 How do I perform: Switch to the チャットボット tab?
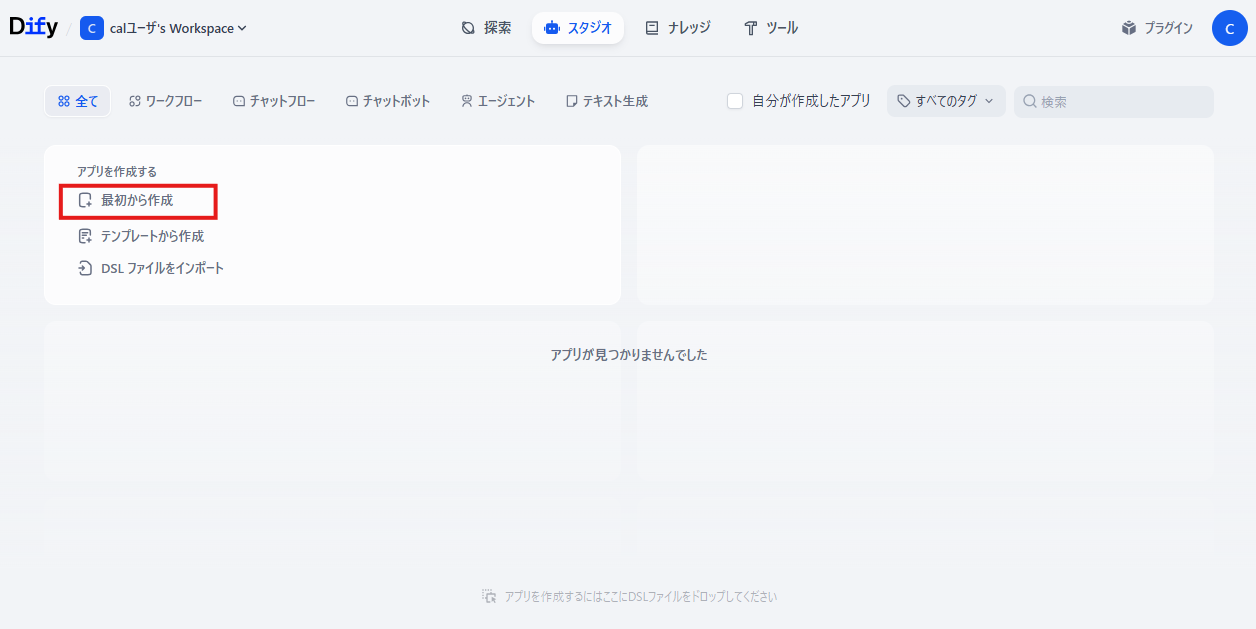point(388,100)
